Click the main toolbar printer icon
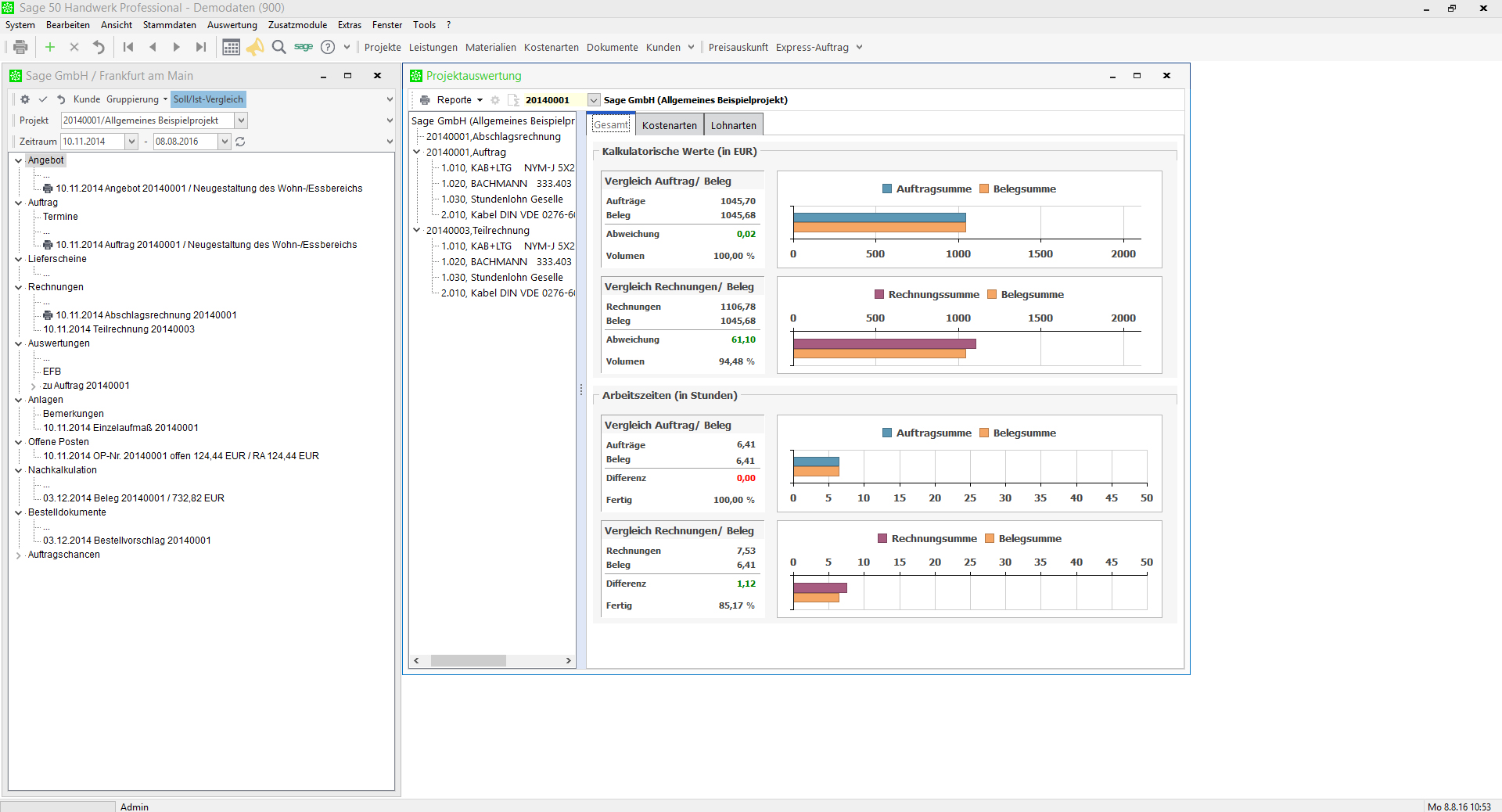 coord(20,47)
